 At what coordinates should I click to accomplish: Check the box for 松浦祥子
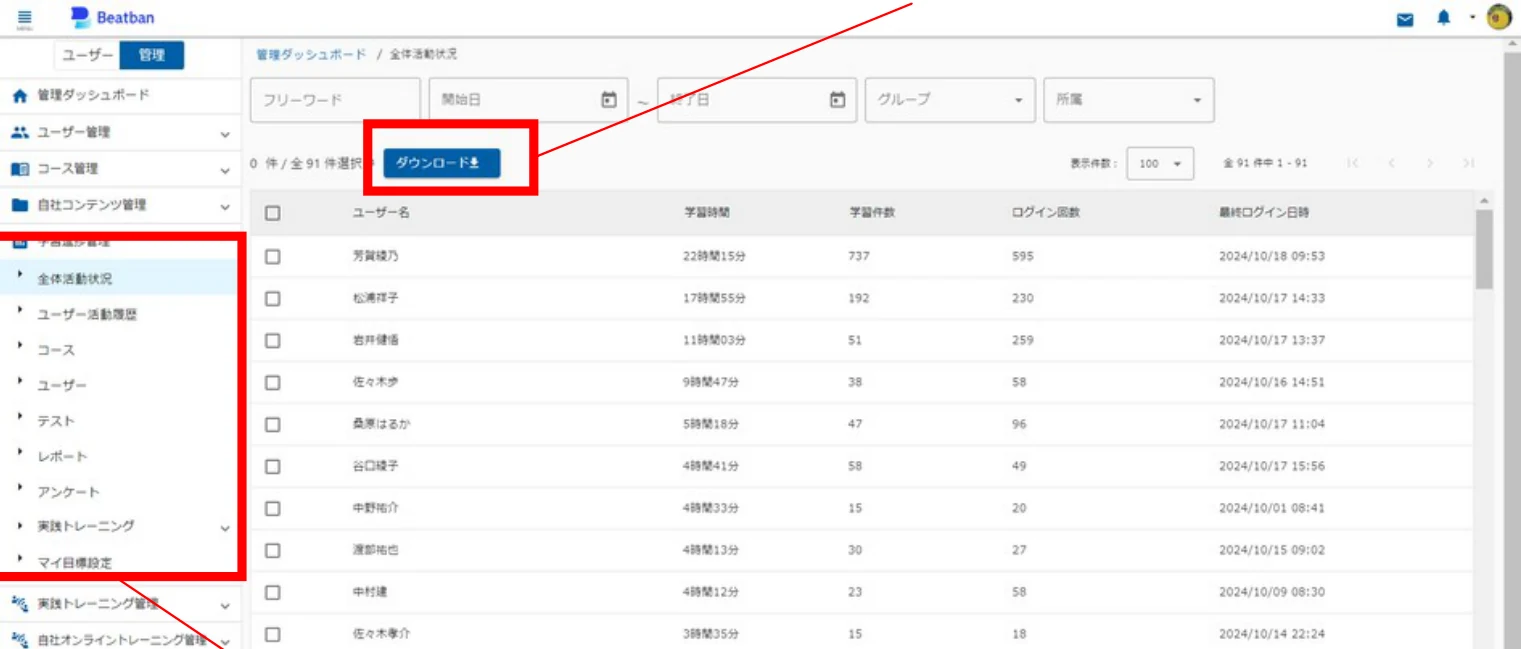272,298
